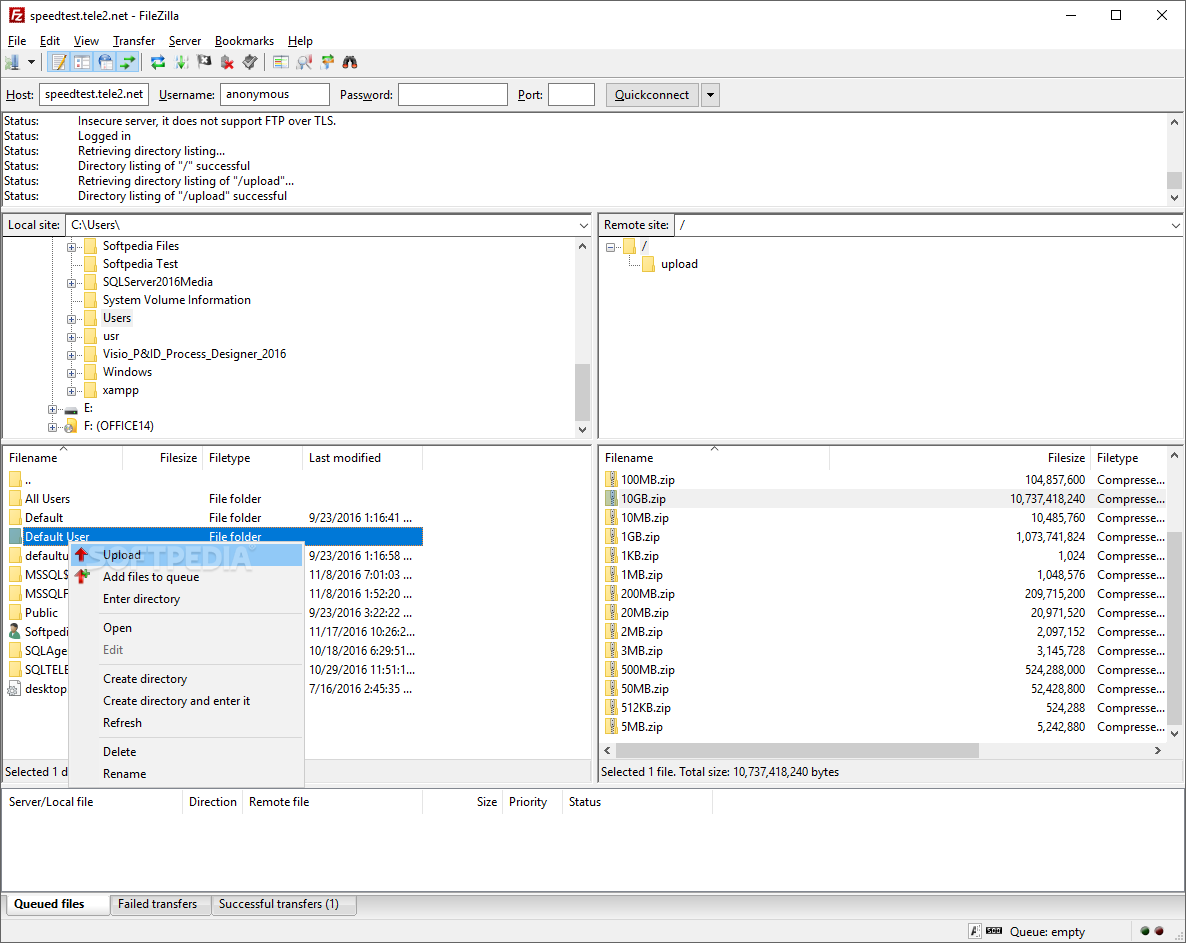The image size is (1186, 943).
Task: Sort remote list by Filesize column header
Action: [x=959, y=458]
